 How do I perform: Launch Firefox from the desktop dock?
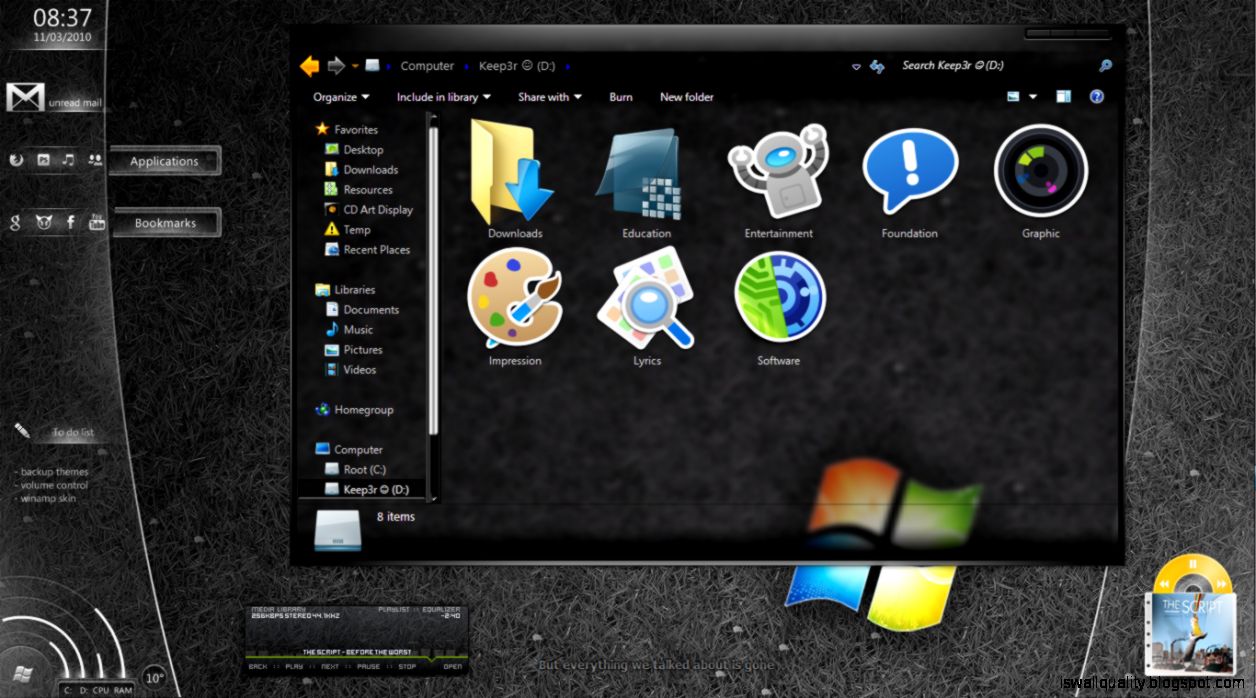(x=17, y=159)
